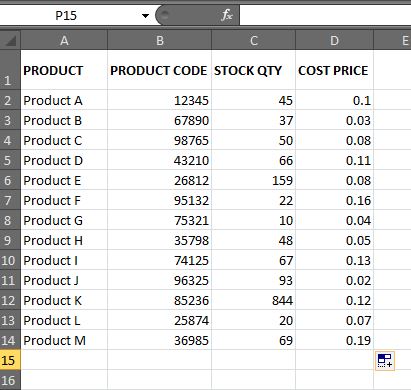Select column C header
The width and height of the screenshot is (411, 390).
253,40
